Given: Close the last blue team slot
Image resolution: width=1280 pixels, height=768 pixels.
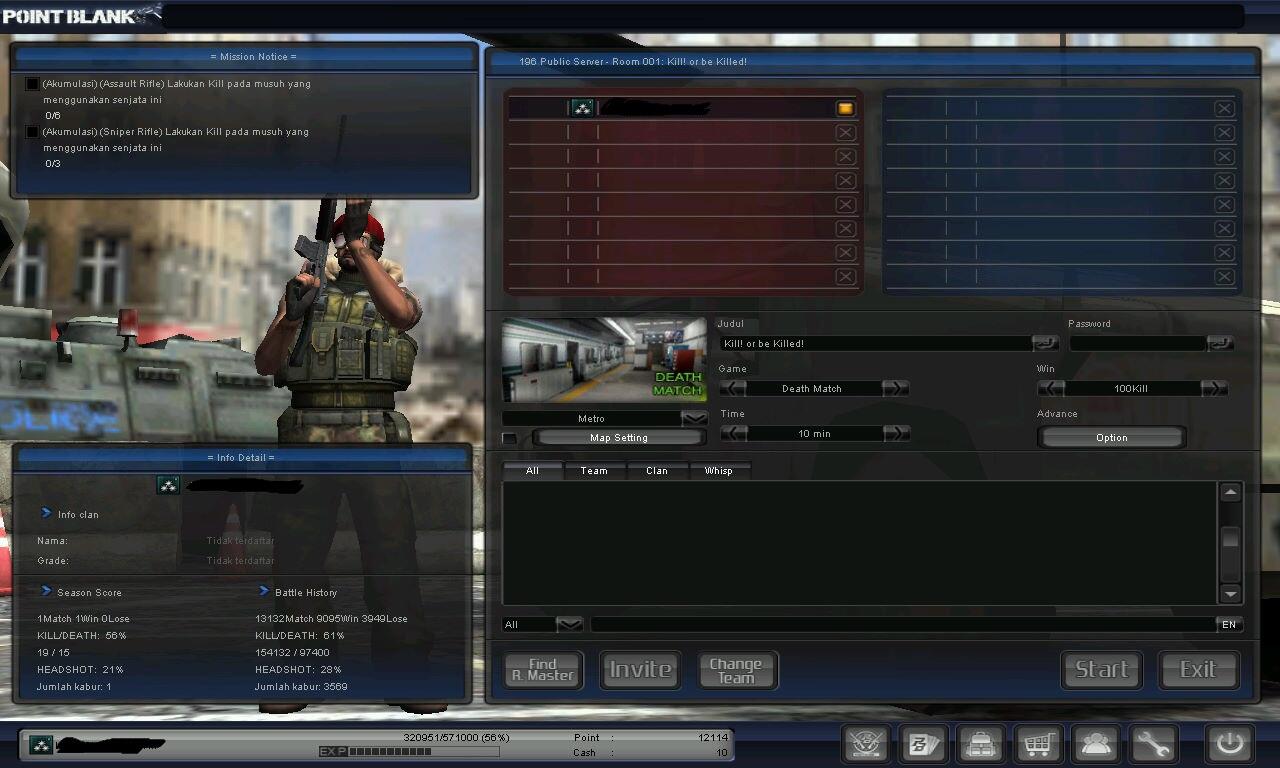Looking at the screenshot, I should click(1224, 276).
